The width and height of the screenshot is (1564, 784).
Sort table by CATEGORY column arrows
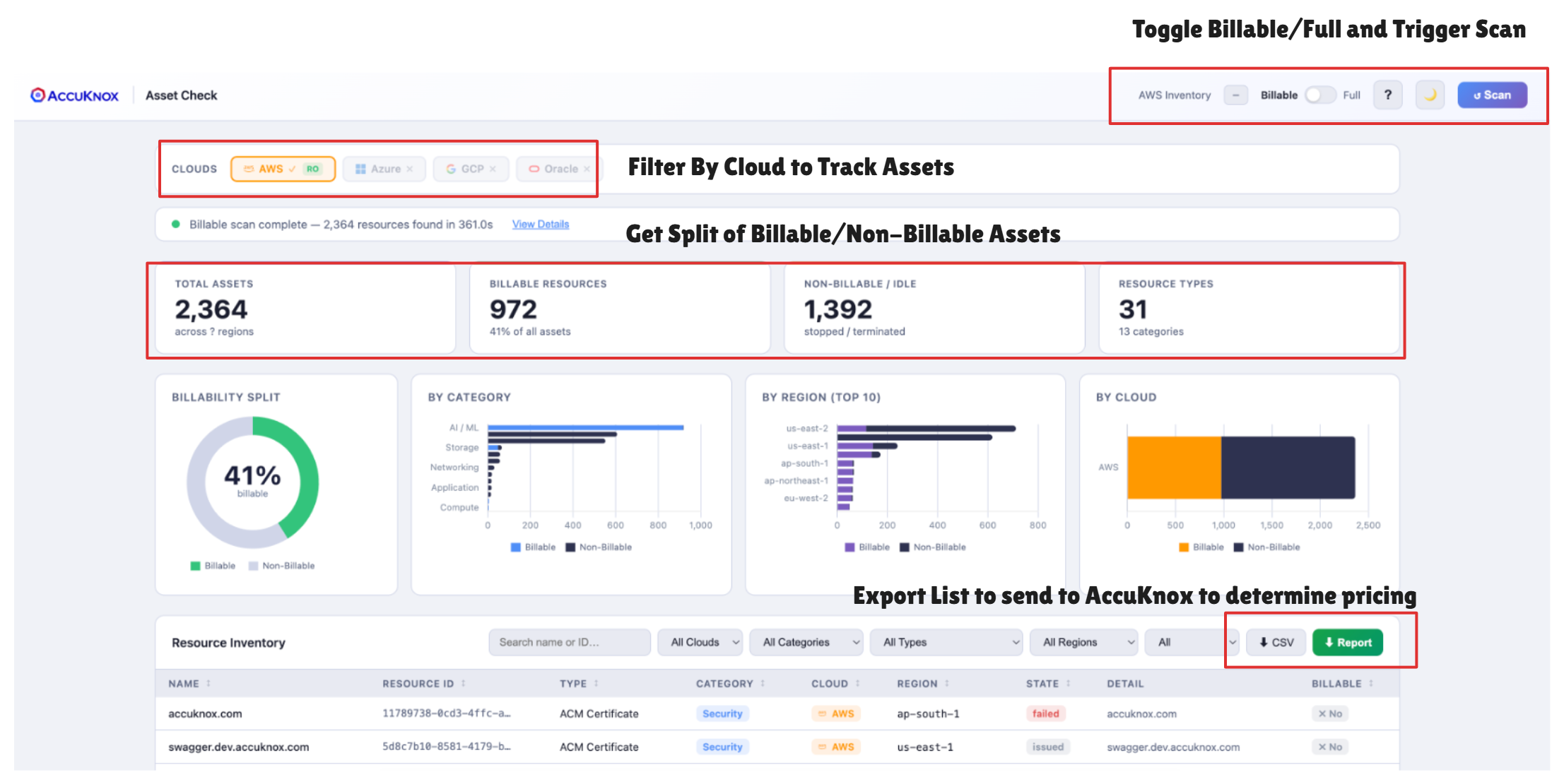point(763,684)
